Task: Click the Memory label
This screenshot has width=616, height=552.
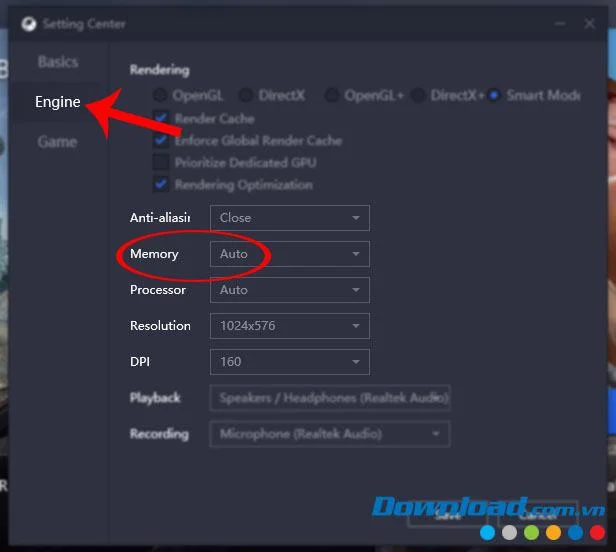Action: click(x=154, y=254)
